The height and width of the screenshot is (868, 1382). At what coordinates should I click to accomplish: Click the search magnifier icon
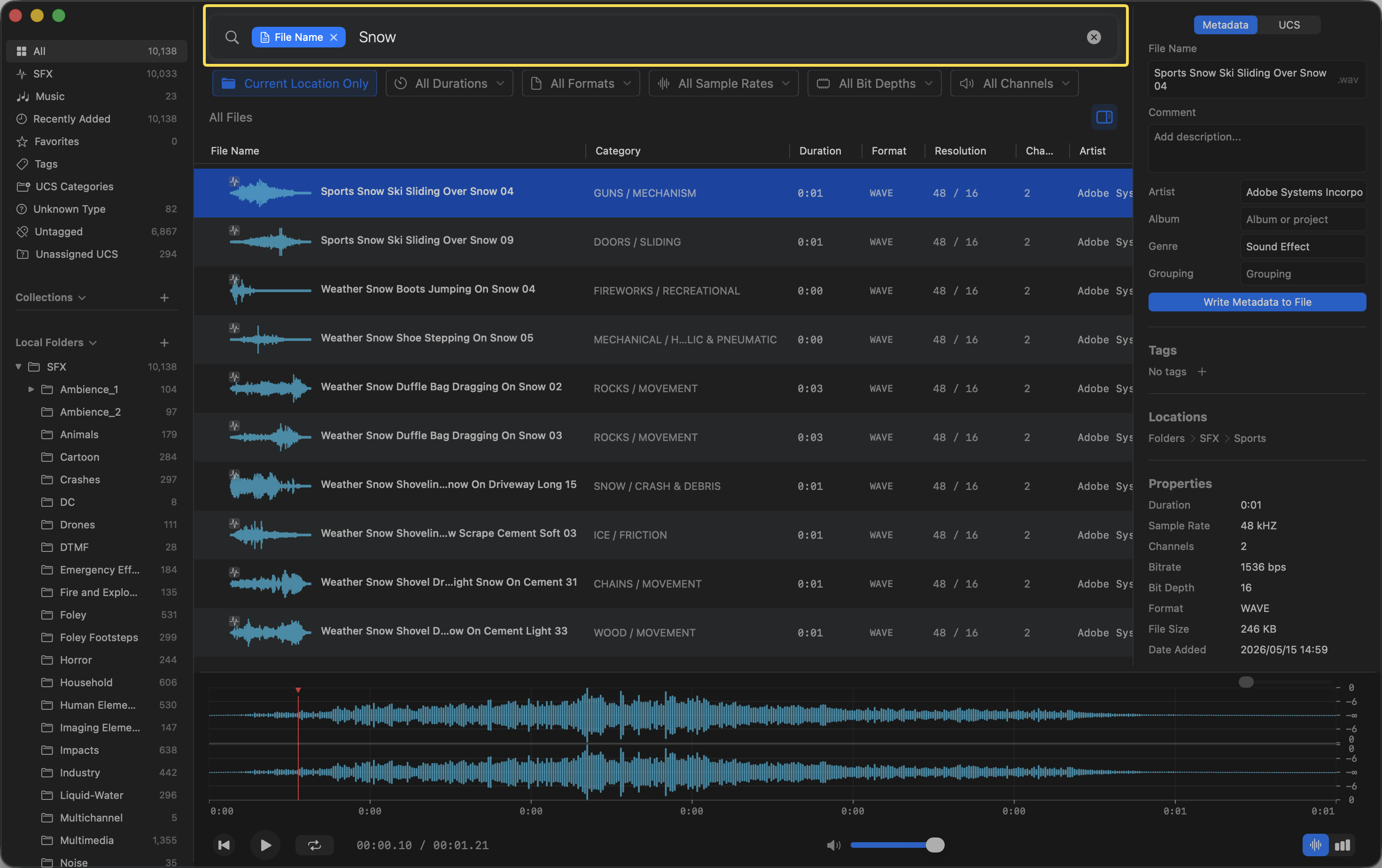click(x=232, y=37)
